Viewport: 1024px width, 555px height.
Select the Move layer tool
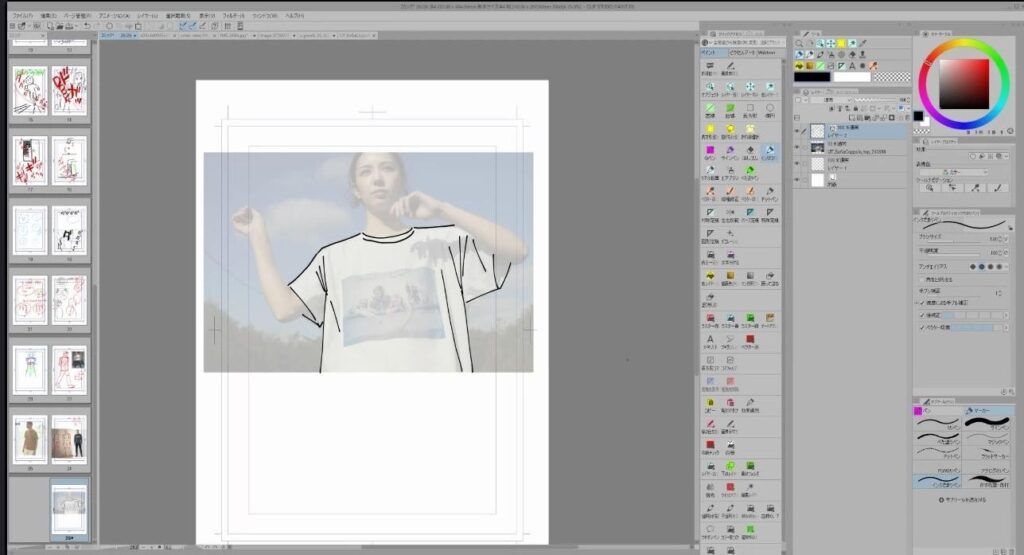click(x=831, y=43)
